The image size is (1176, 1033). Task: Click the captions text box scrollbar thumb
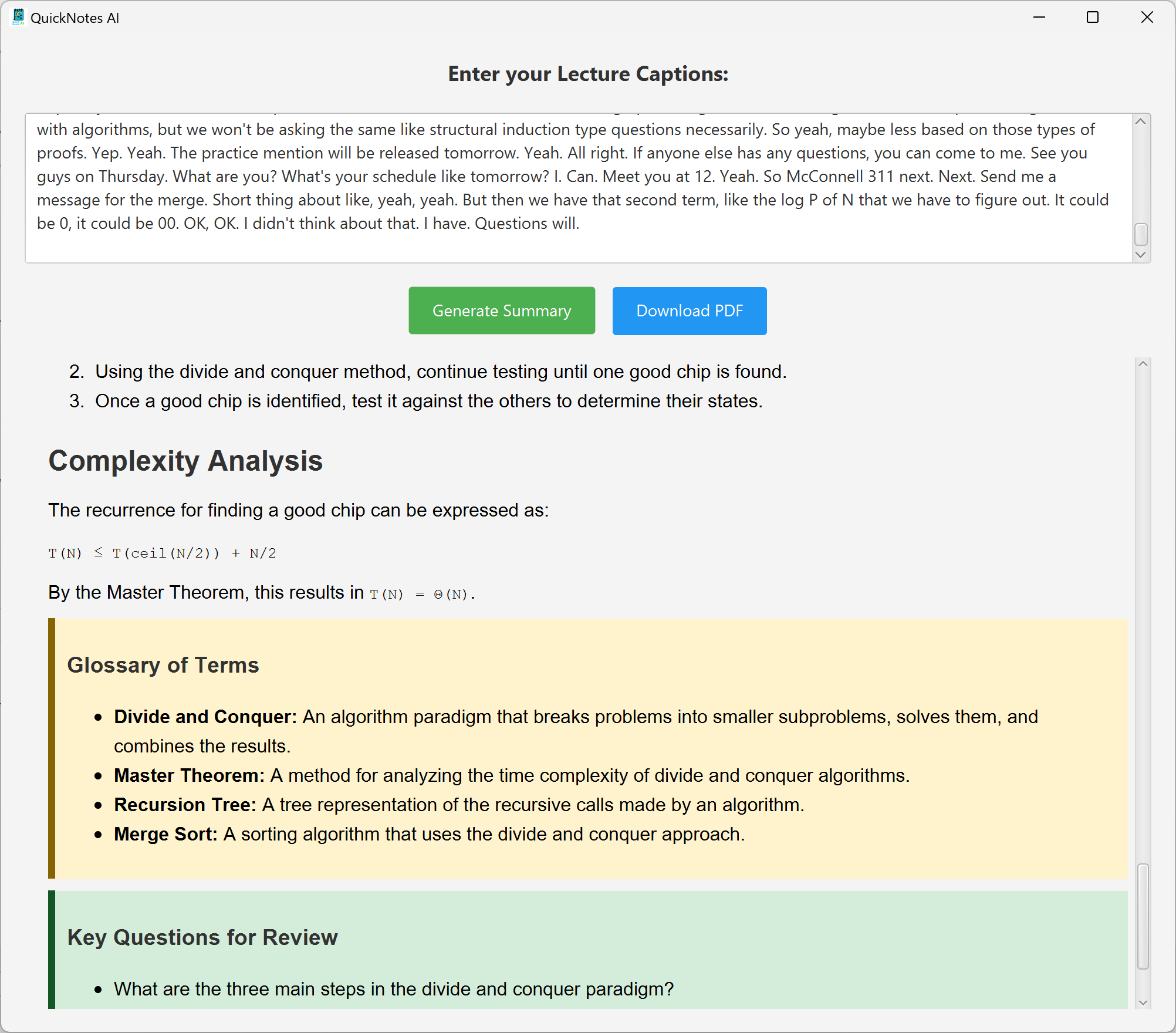[1140, 234]
